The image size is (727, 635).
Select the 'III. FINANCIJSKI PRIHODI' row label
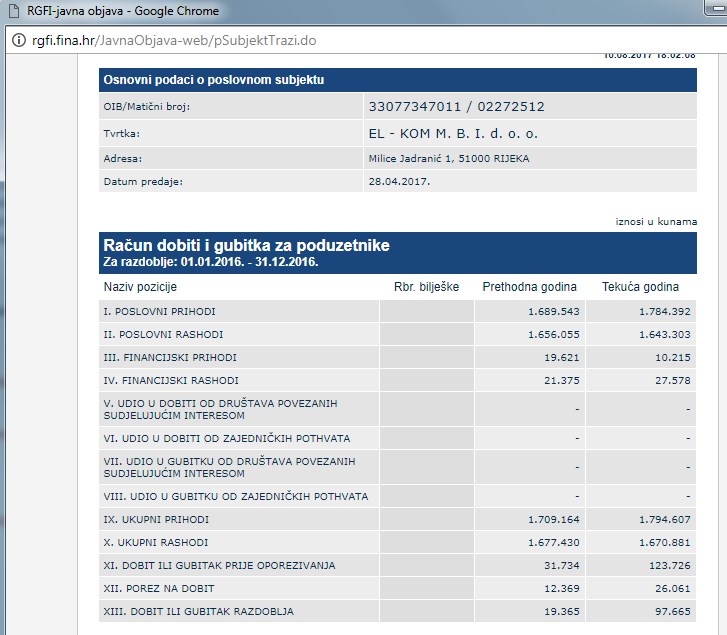[x=170, y=357]
